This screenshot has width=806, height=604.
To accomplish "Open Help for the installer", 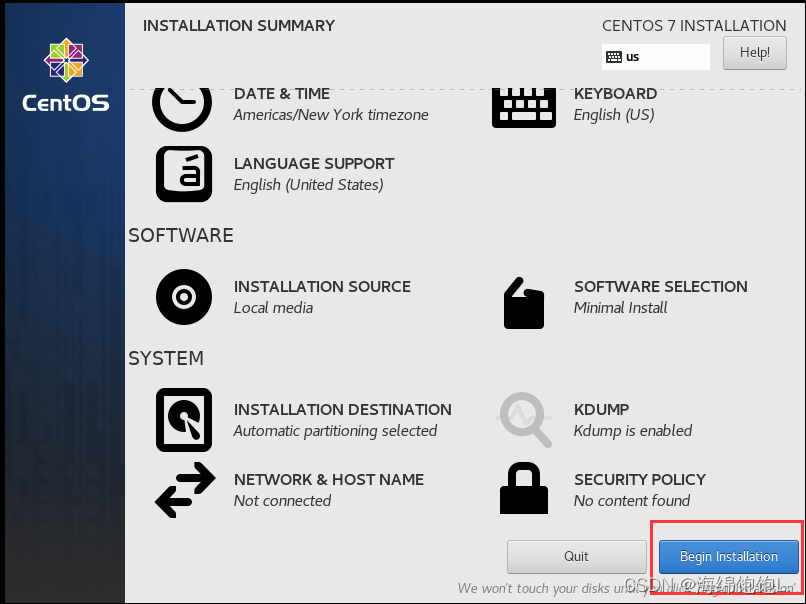I will (755, 53).
